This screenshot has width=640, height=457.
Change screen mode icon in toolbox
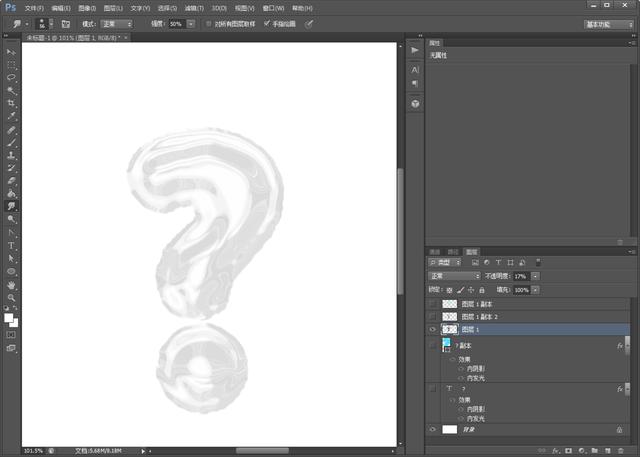[x=11, y=348]
